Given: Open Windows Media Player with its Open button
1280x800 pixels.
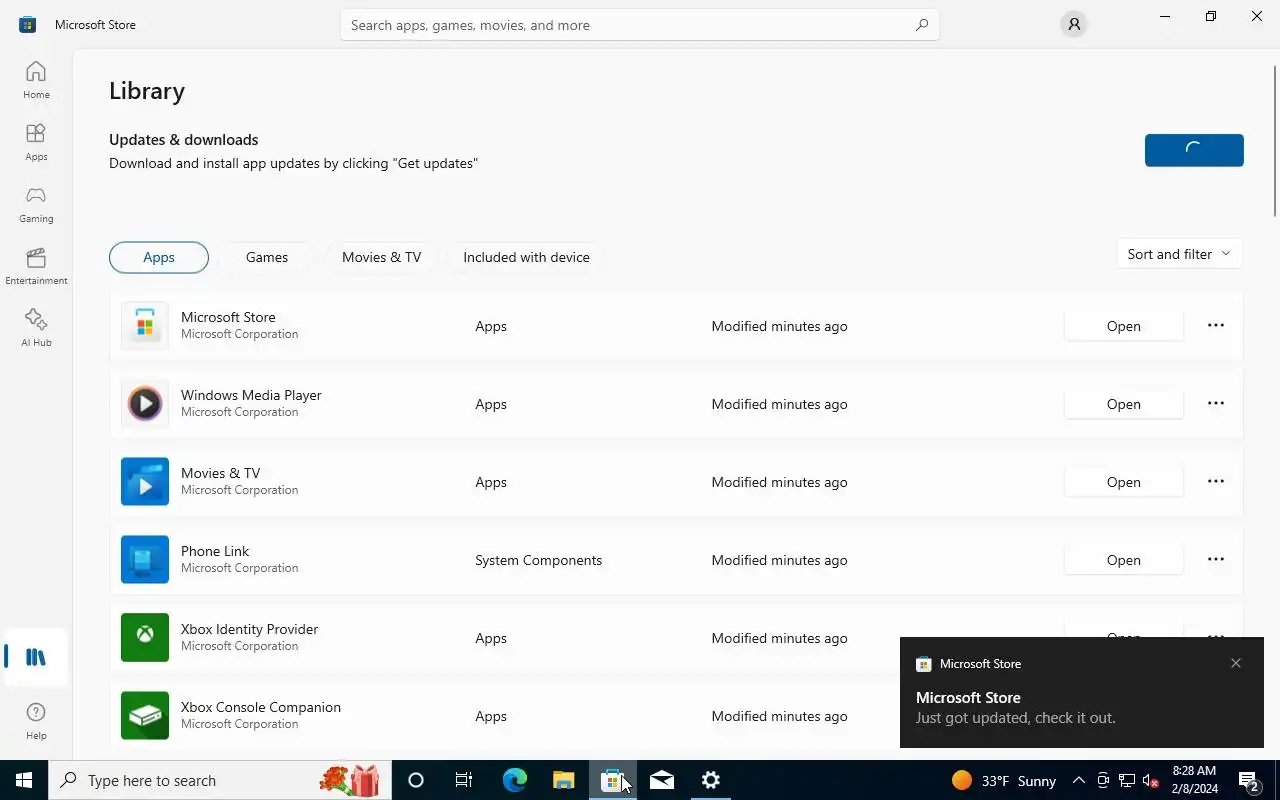Looking at the screenshot, I should tap(1124, 404).
